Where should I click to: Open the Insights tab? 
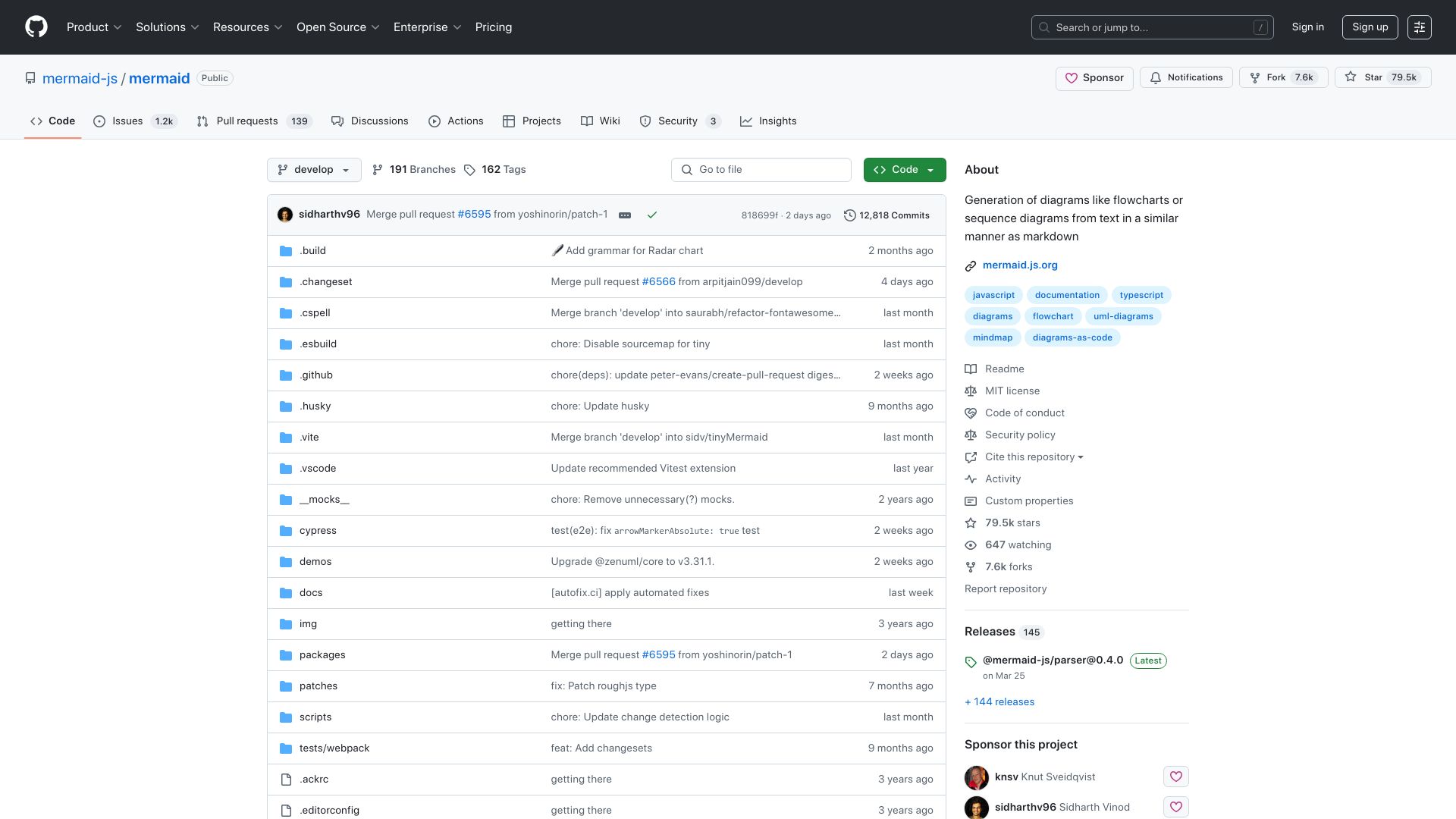[768, 121]
